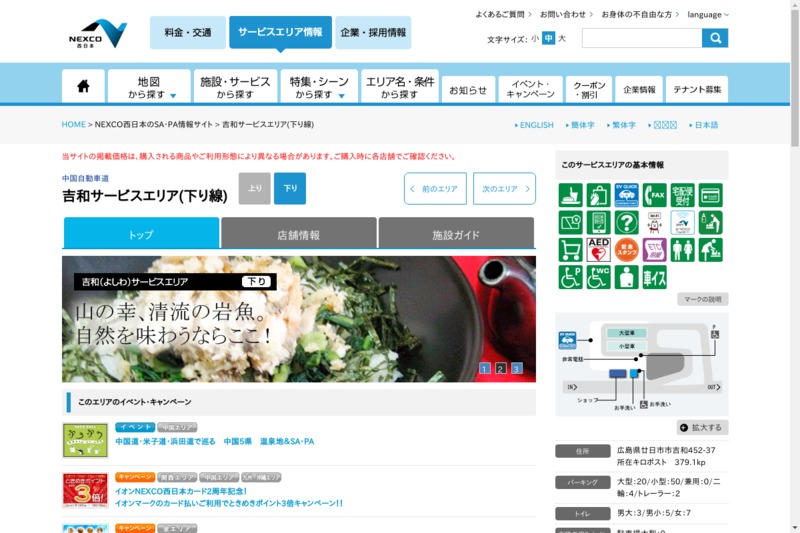Expand the 地図から探す menu
Viewport: 800px width, 533px height.
(149, 87)
